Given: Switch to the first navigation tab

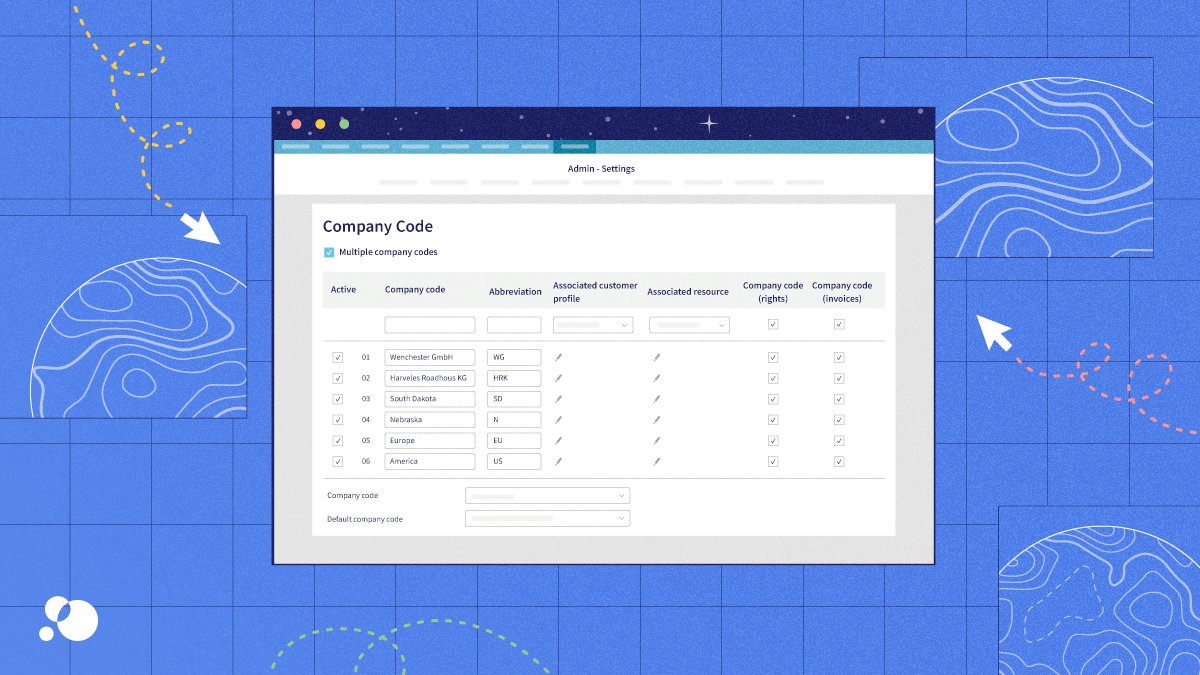Looking at the screenshot, I should [294, 145].
